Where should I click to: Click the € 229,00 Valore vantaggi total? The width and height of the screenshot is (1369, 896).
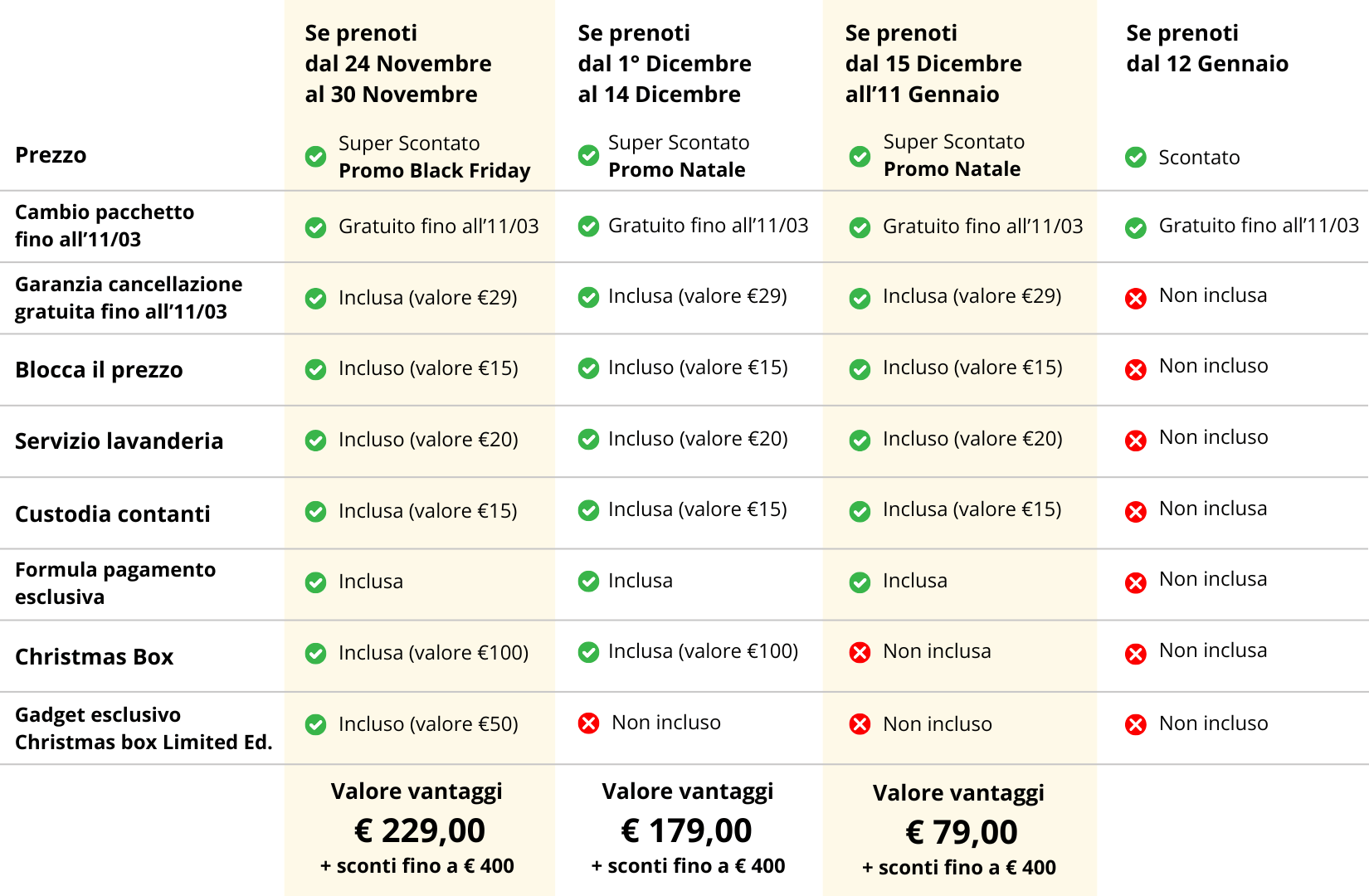tap(420, 830)
